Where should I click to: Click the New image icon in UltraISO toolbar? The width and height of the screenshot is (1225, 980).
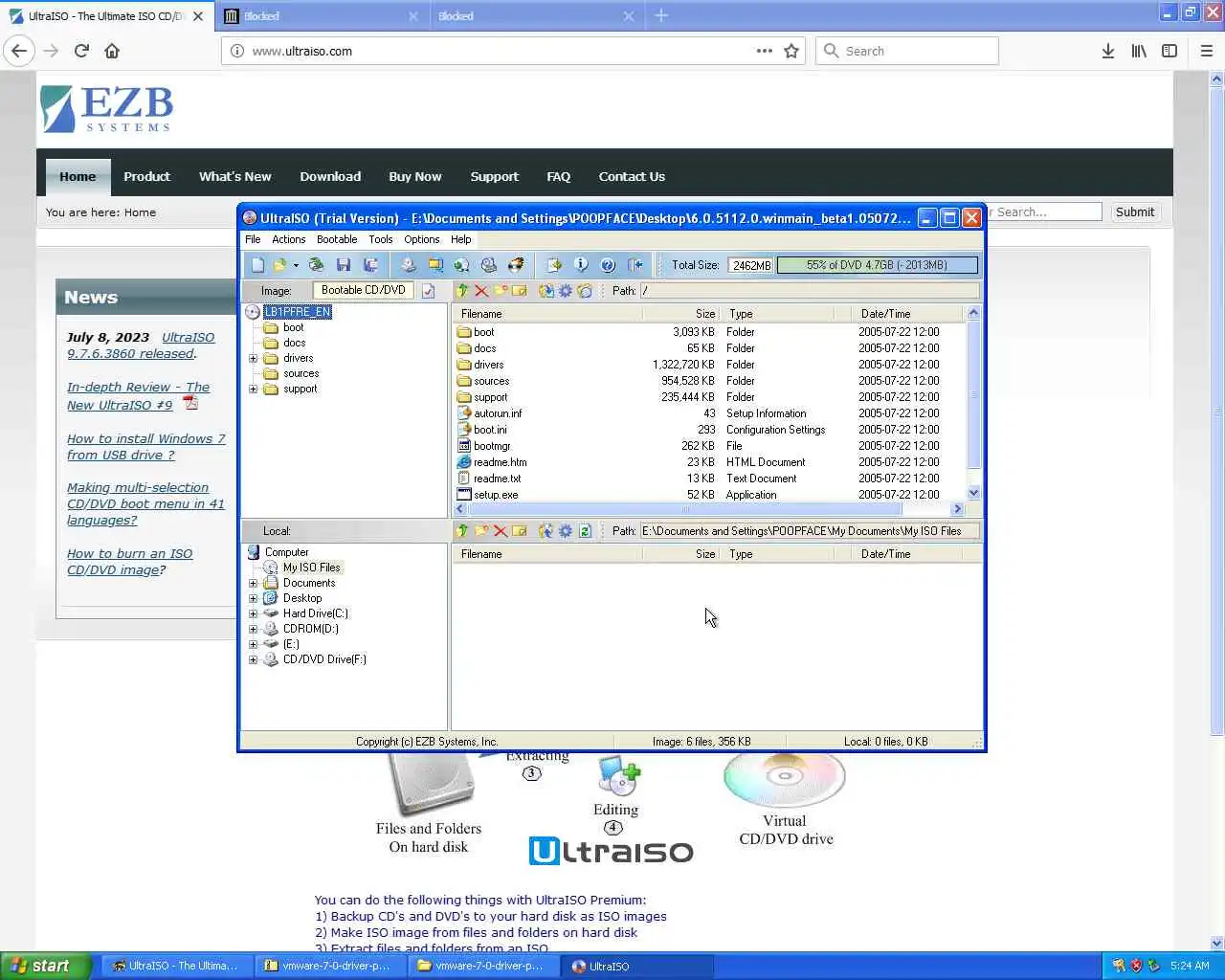pyautogui.click(x=257, y=265)
